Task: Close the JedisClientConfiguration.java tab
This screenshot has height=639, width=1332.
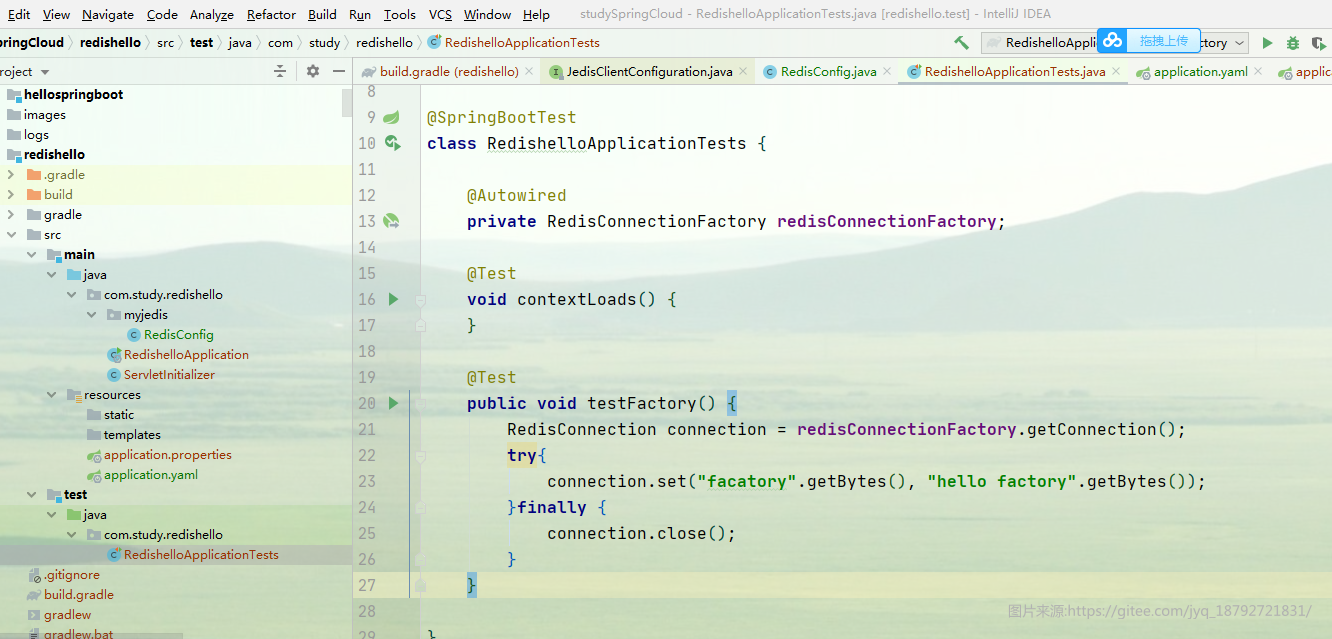Action: (x=744, y=72)
